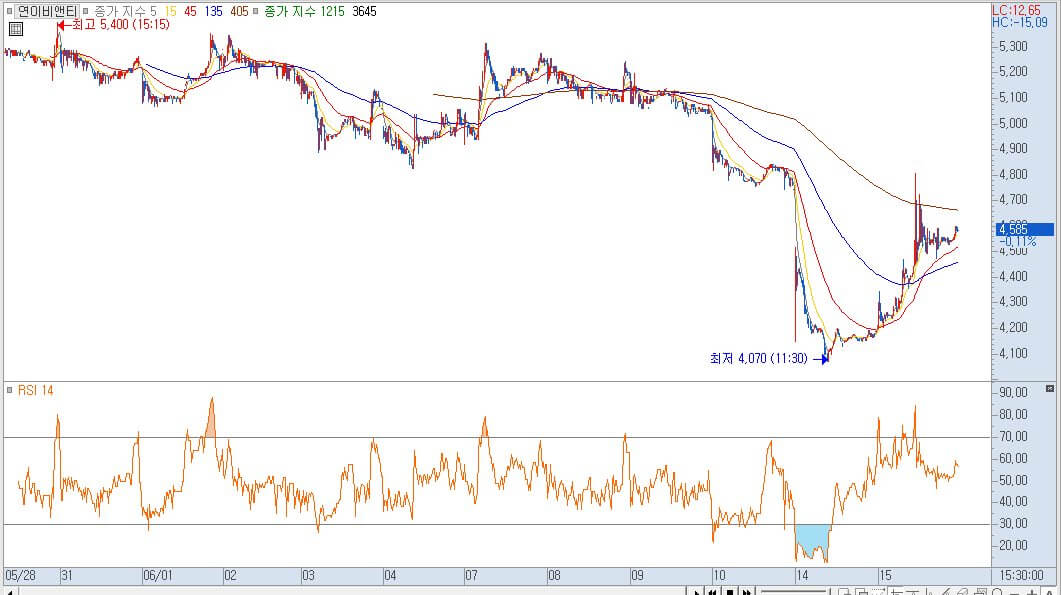Click the stop playback button
The image size is (1061, 595).
[729, 592]
